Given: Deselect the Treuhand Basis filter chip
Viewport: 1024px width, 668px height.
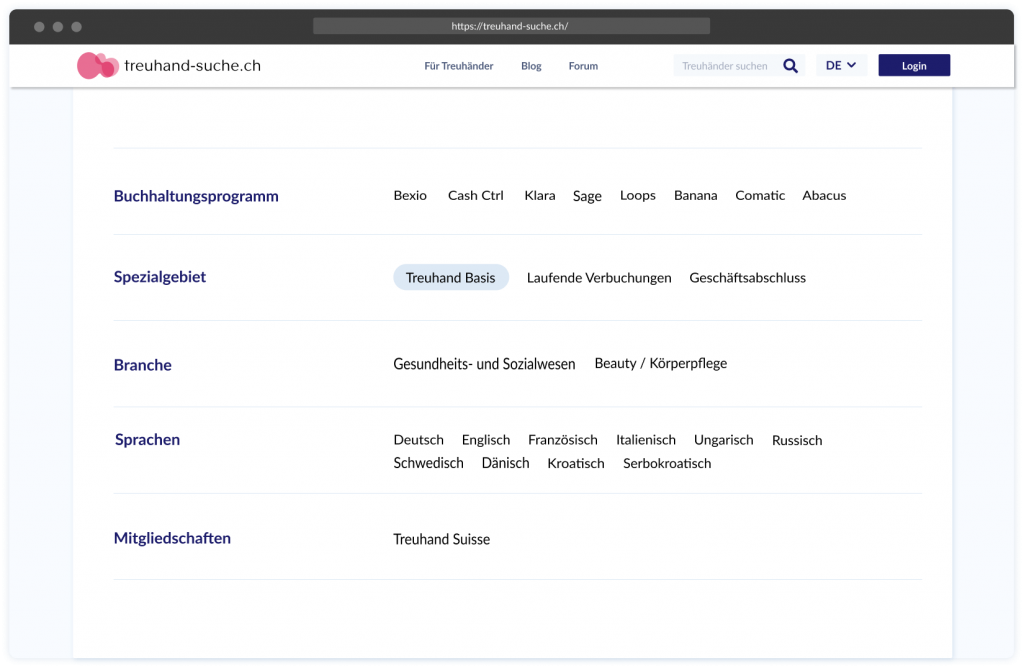Looking at the screenshot, I should (450, 278).
